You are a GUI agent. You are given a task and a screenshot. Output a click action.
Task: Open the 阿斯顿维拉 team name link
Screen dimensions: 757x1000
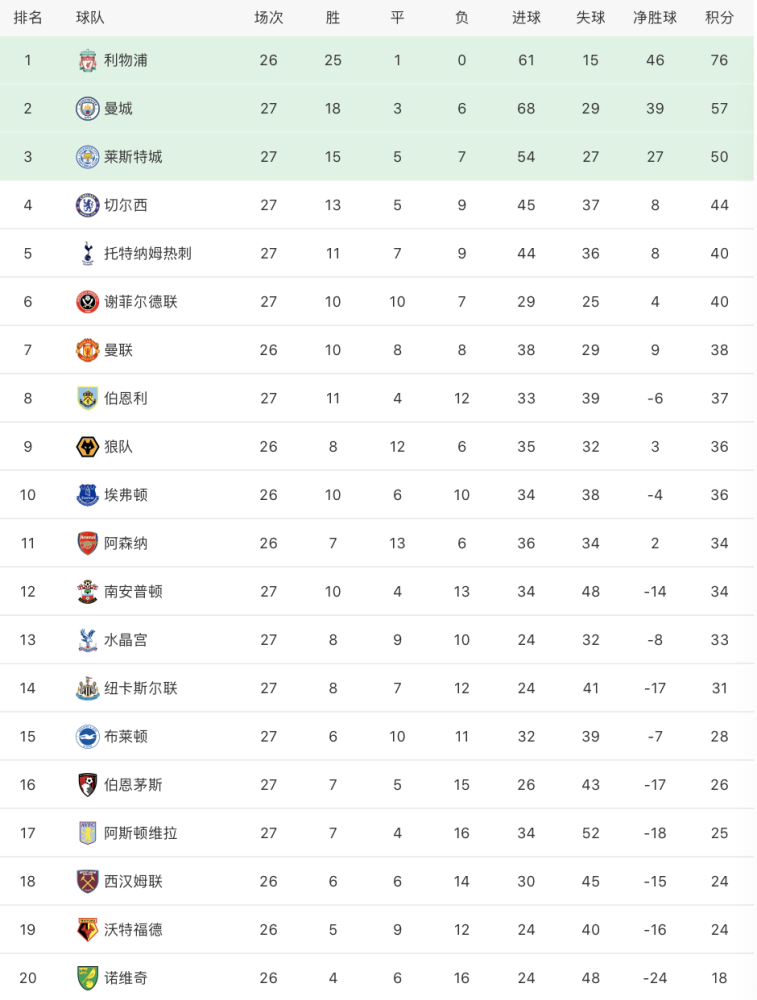(141, 833)
